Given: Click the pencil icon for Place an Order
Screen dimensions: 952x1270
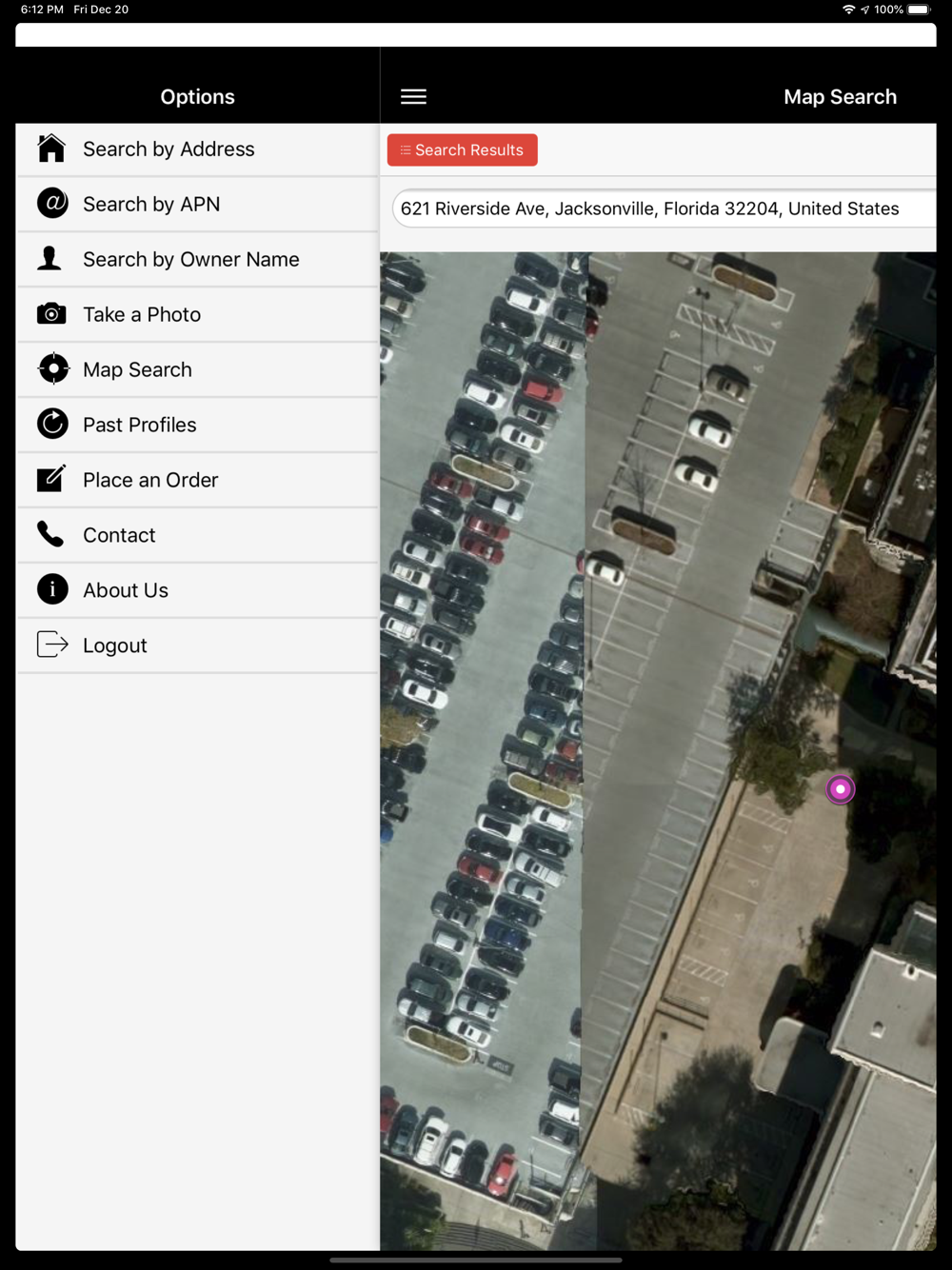Looking at the screenshot, I should [x=51, y=478].
